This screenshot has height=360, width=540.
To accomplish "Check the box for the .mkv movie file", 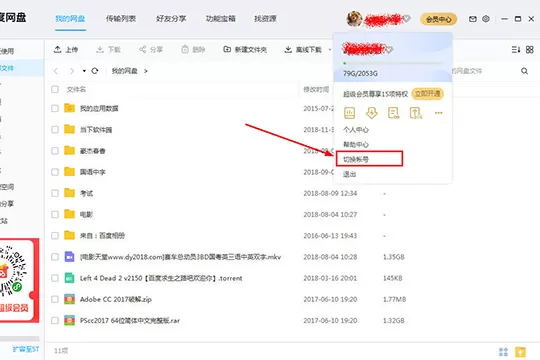I will (x=55, y=257).
